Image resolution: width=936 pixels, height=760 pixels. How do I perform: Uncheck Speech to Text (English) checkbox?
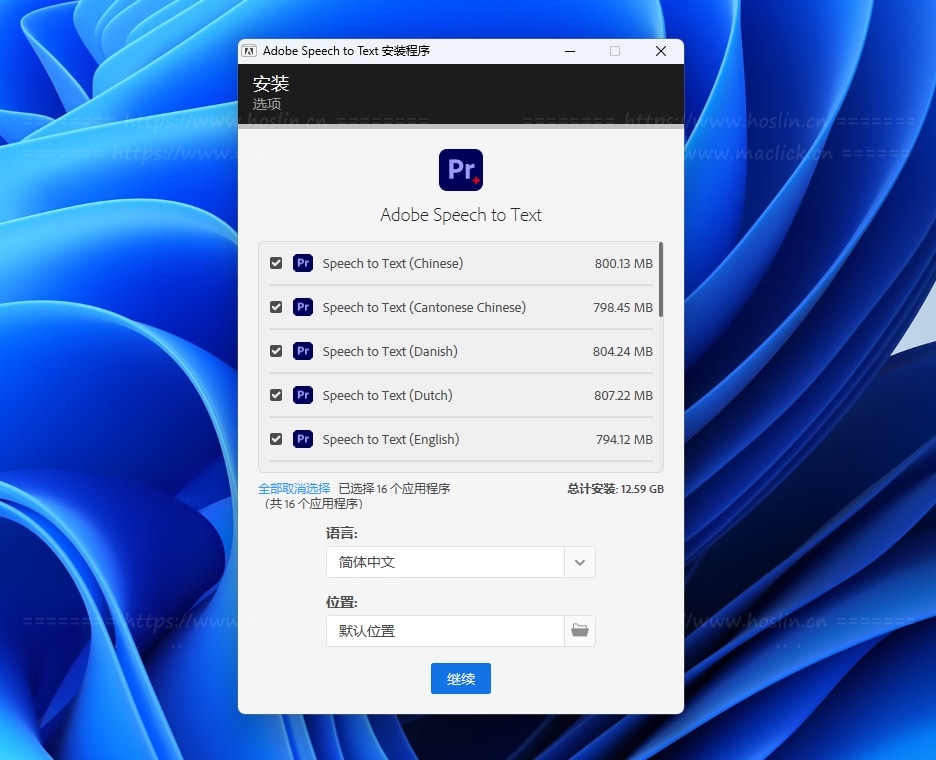pos(276,439)
